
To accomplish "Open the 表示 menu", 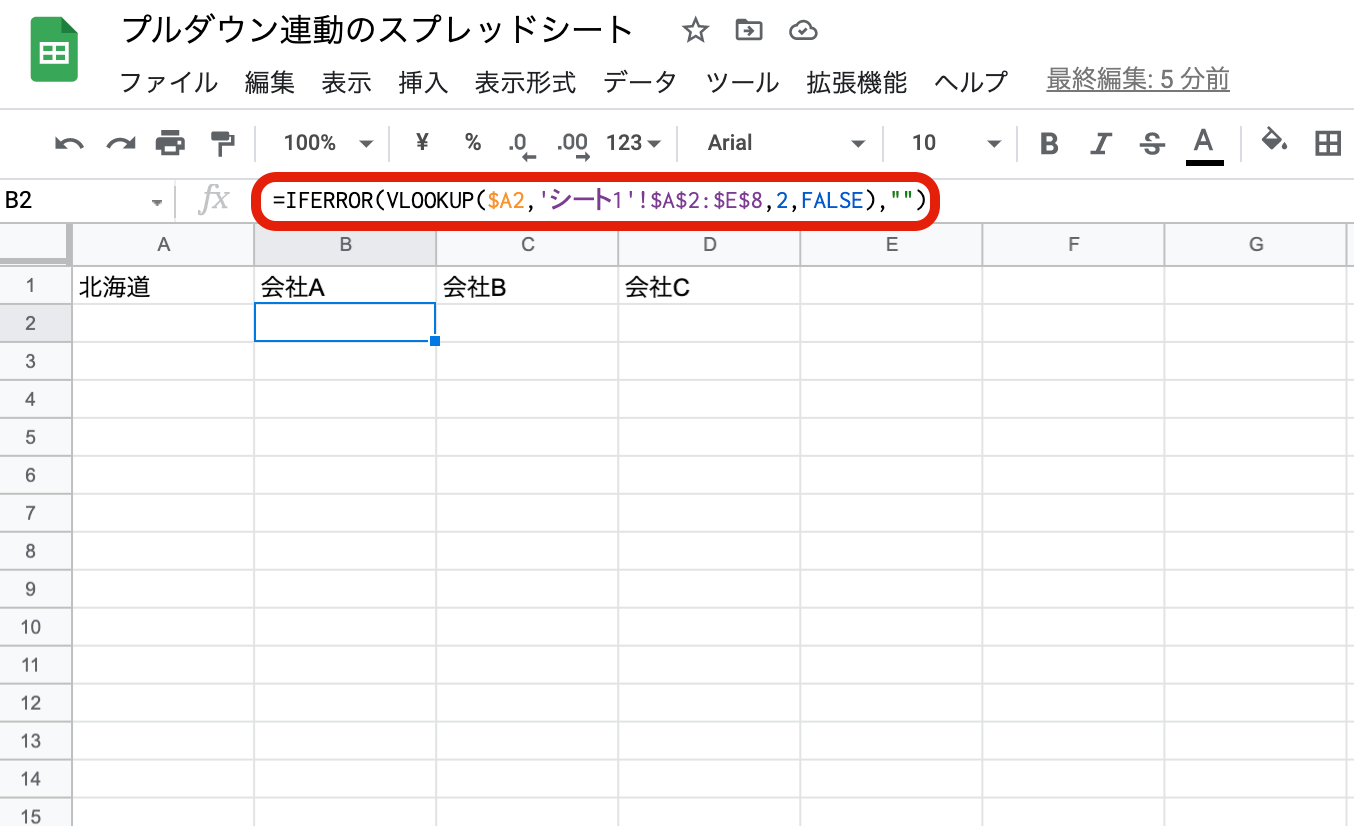I will pyautogui.click(x=347, y=82).
